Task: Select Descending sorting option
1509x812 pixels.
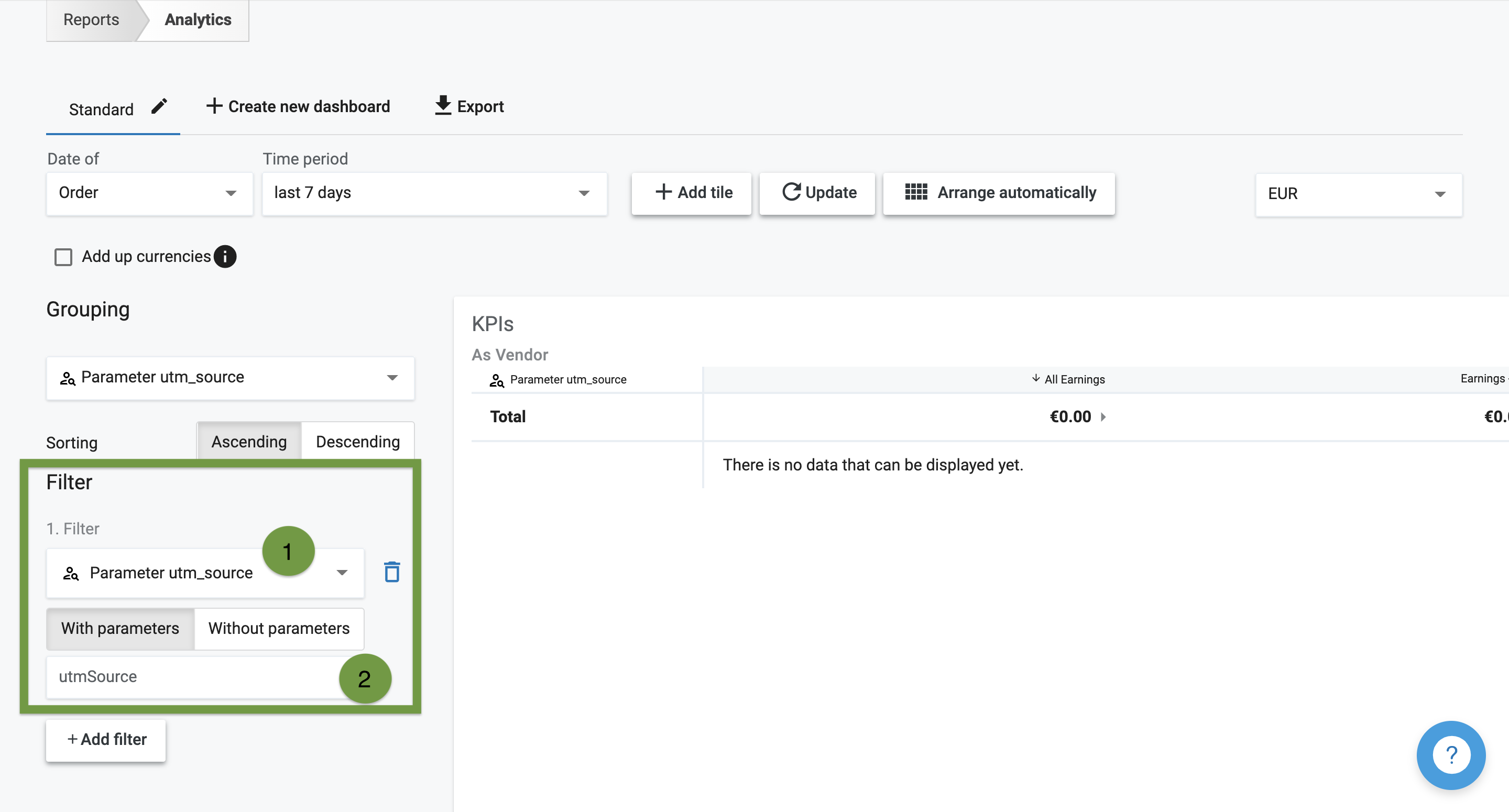Action: 357,442
